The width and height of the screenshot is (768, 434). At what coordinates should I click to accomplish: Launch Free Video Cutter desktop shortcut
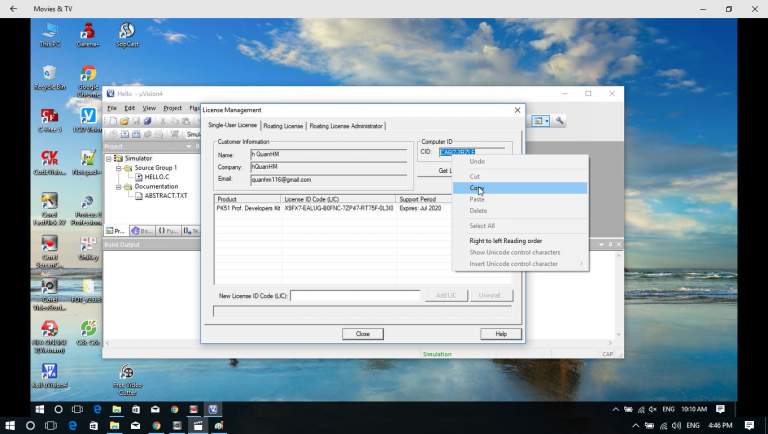point(127,377)
